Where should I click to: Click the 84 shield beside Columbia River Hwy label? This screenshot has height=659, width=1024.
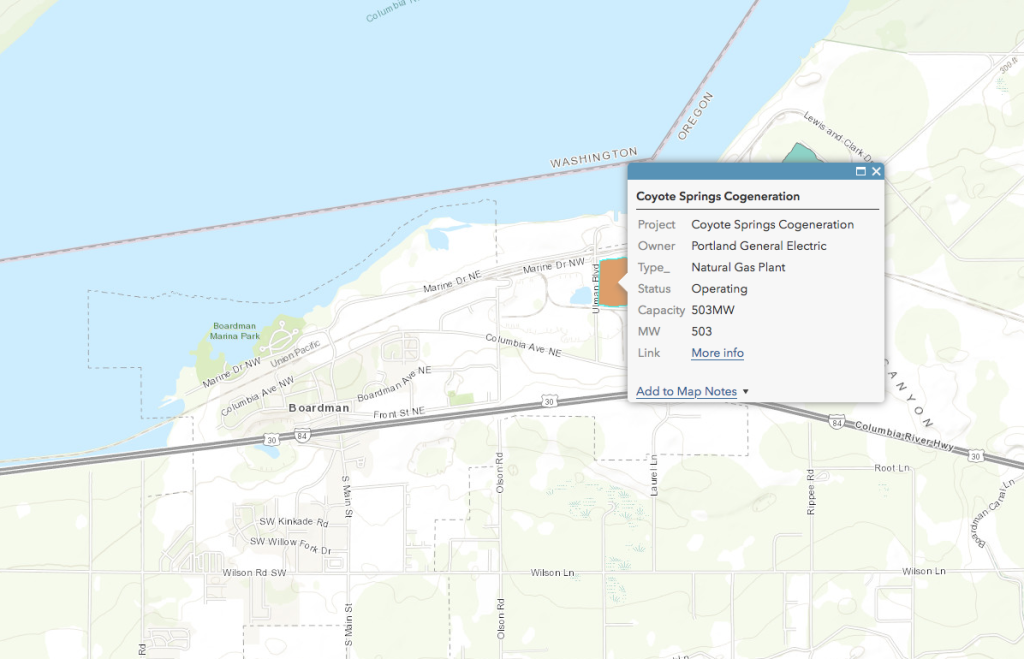point(836,424)
